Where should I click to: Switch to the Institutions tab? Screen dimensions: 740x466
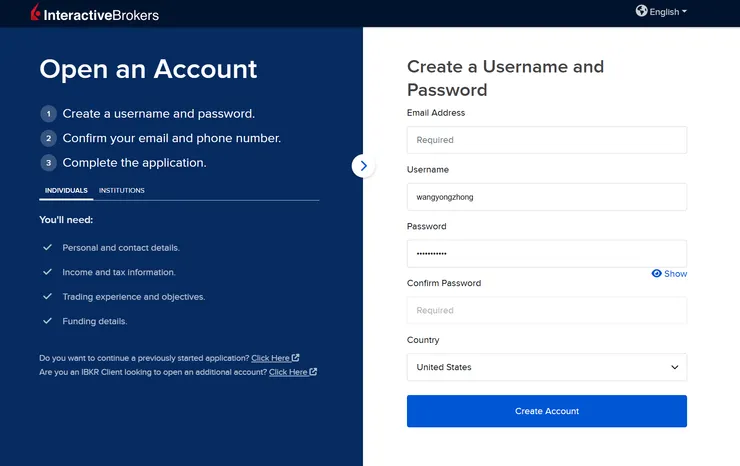pos(122,190)
